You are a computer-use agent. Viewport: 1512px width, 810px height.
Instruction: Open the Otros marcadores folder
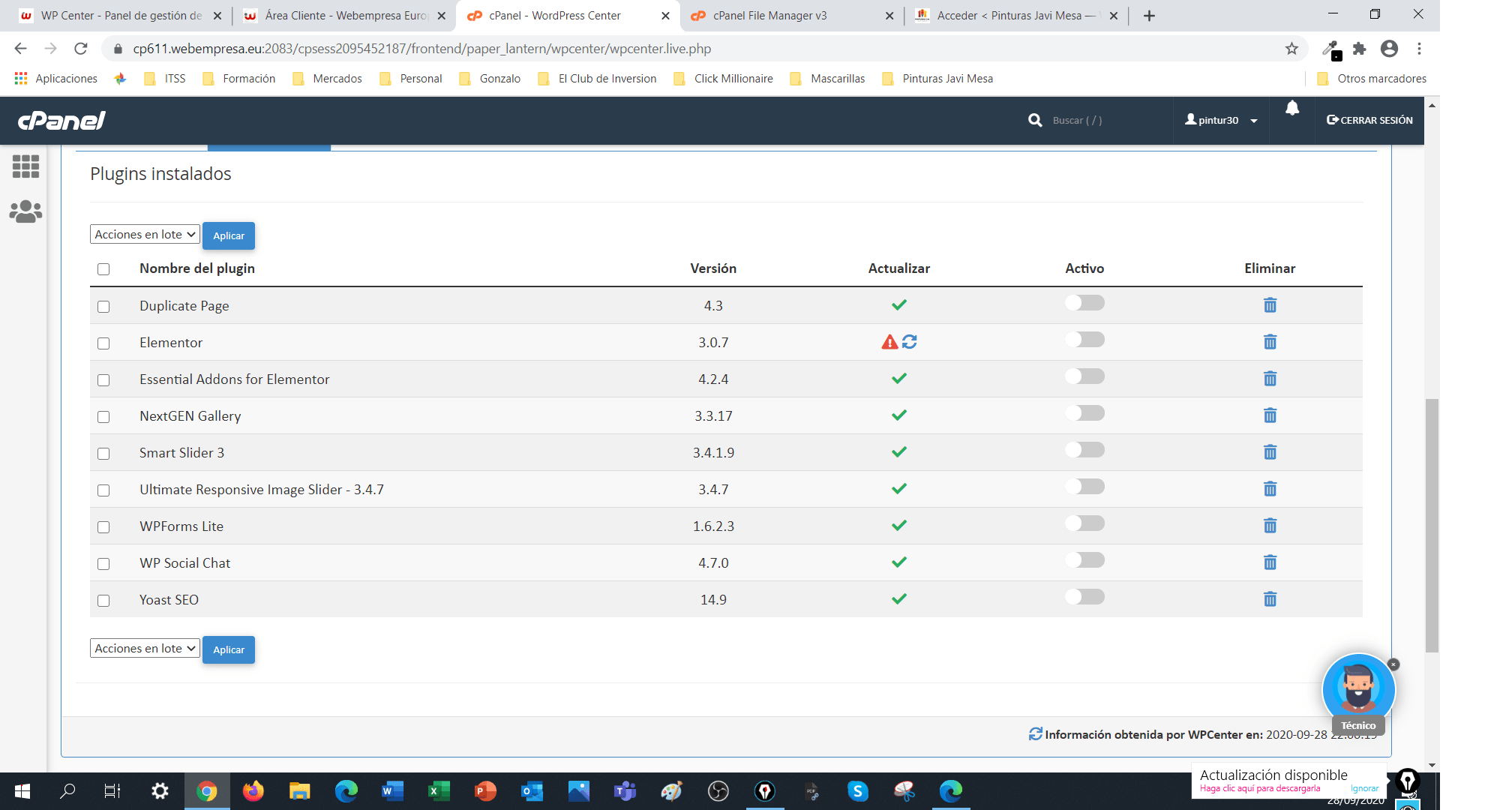[x=1372, y=79]
